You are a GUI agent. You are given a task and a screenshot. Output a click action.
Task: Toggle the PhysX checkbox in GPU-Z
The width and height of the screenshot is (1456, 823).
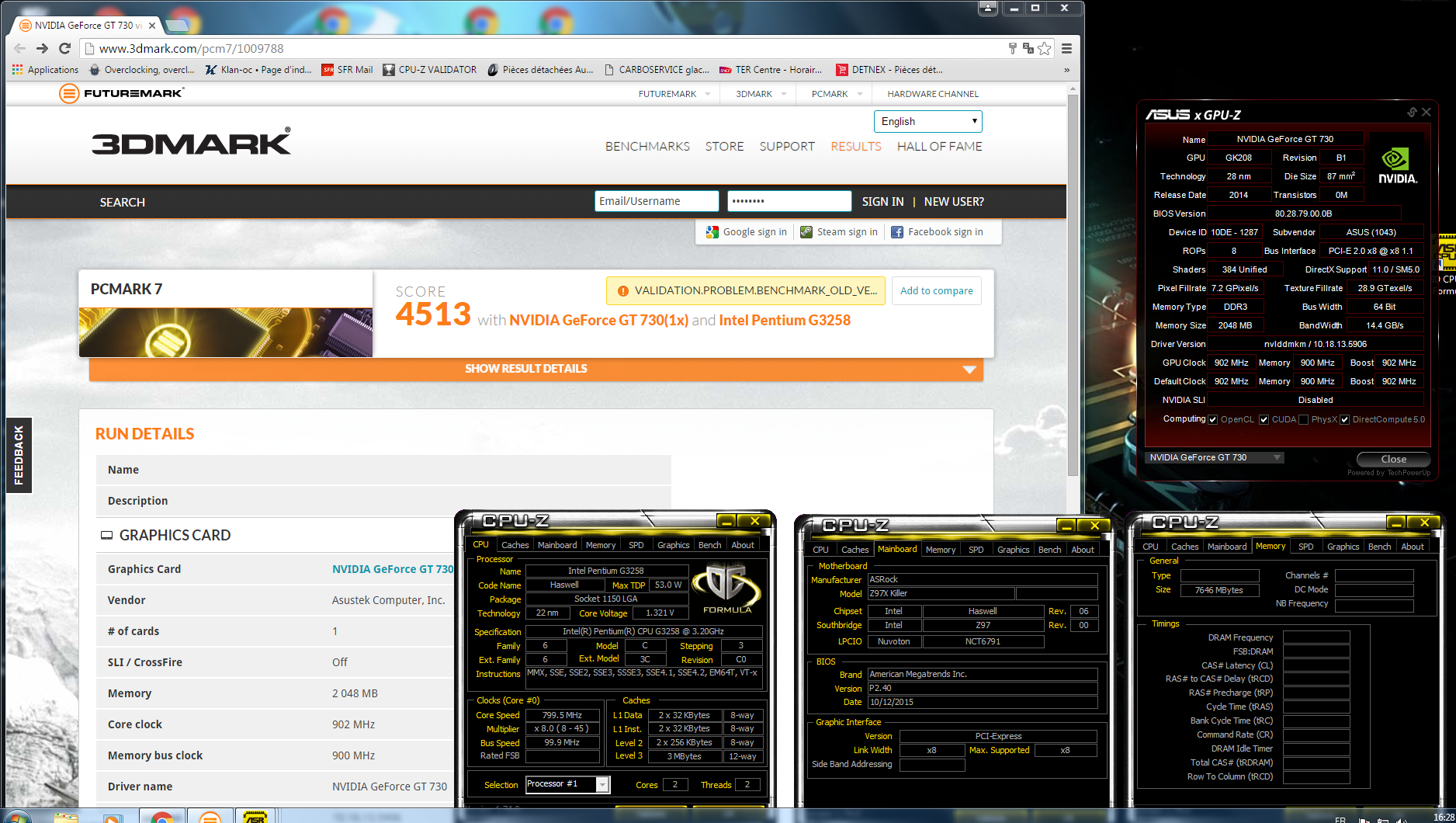[x=1304, y=419]
